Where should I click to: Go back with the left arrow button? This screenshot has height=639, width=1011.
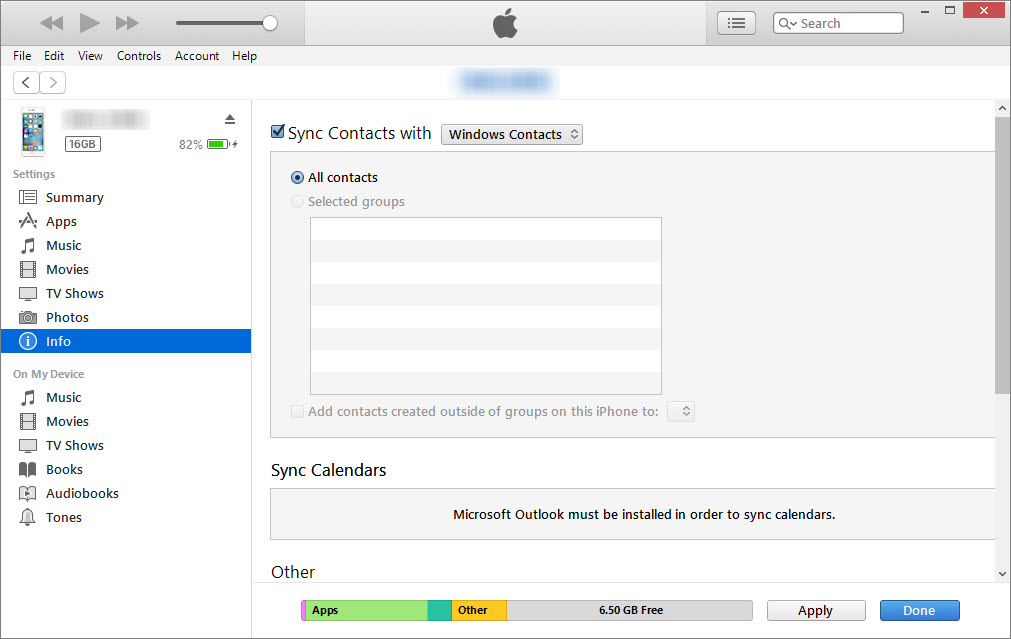tap(26, 83)
